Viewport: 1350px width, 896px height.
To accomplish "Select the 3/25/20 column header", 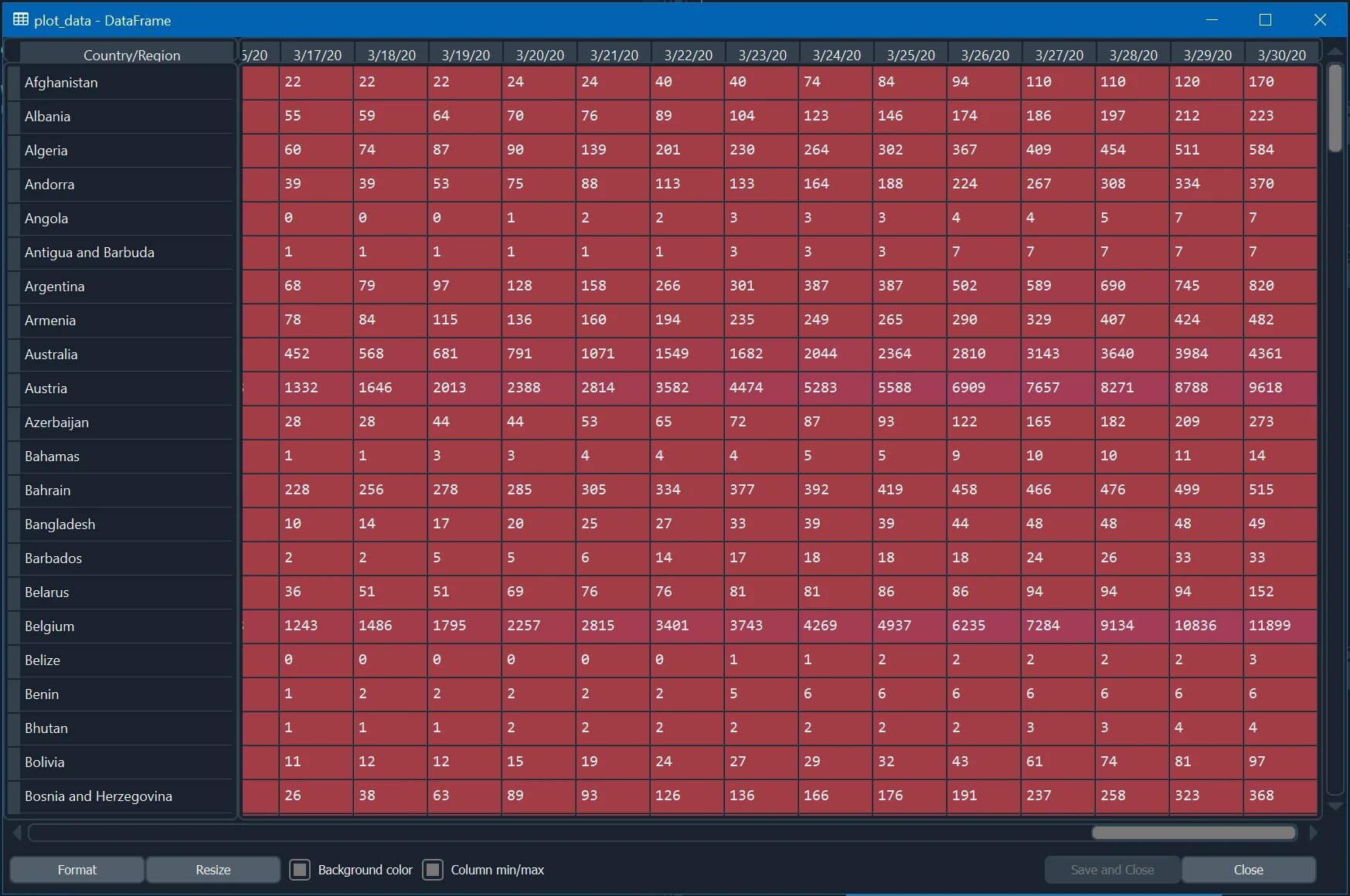I will click(x=911, y=54).
